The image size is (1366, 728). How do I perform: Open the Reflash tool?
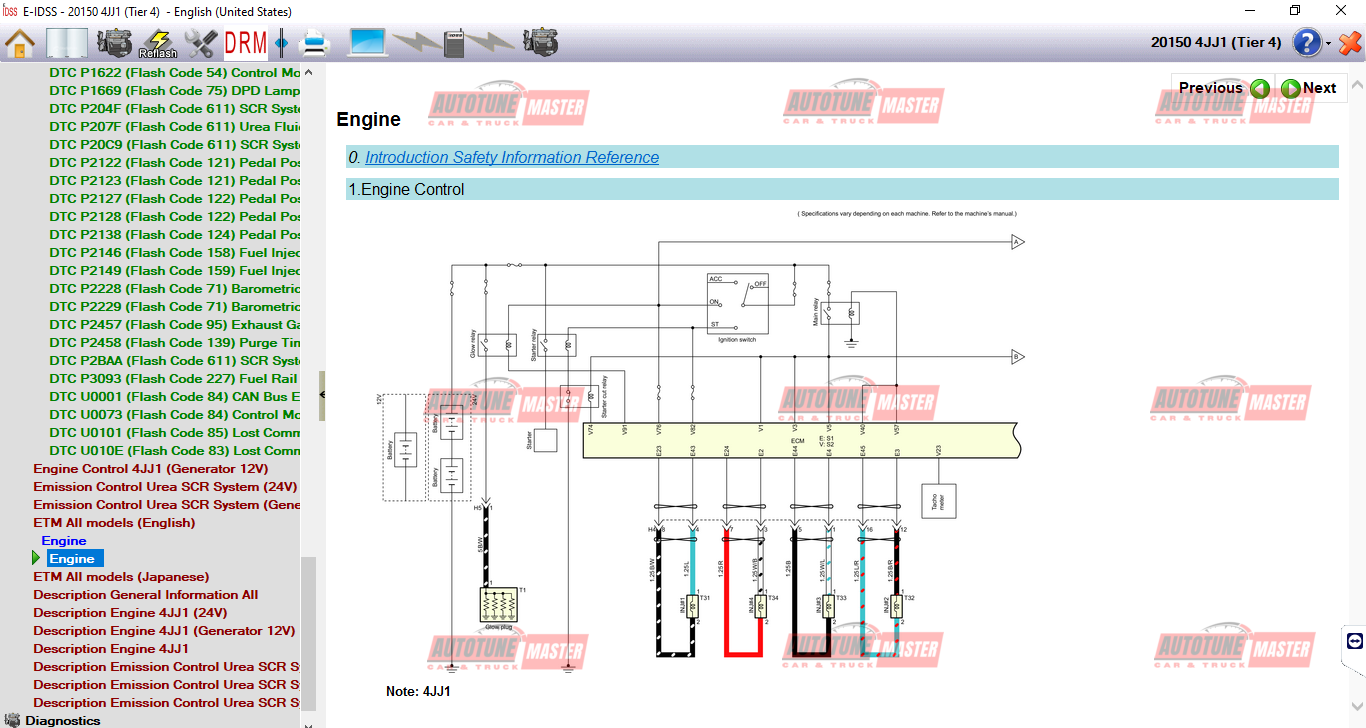pyautogui.click(x=157, y=43)
